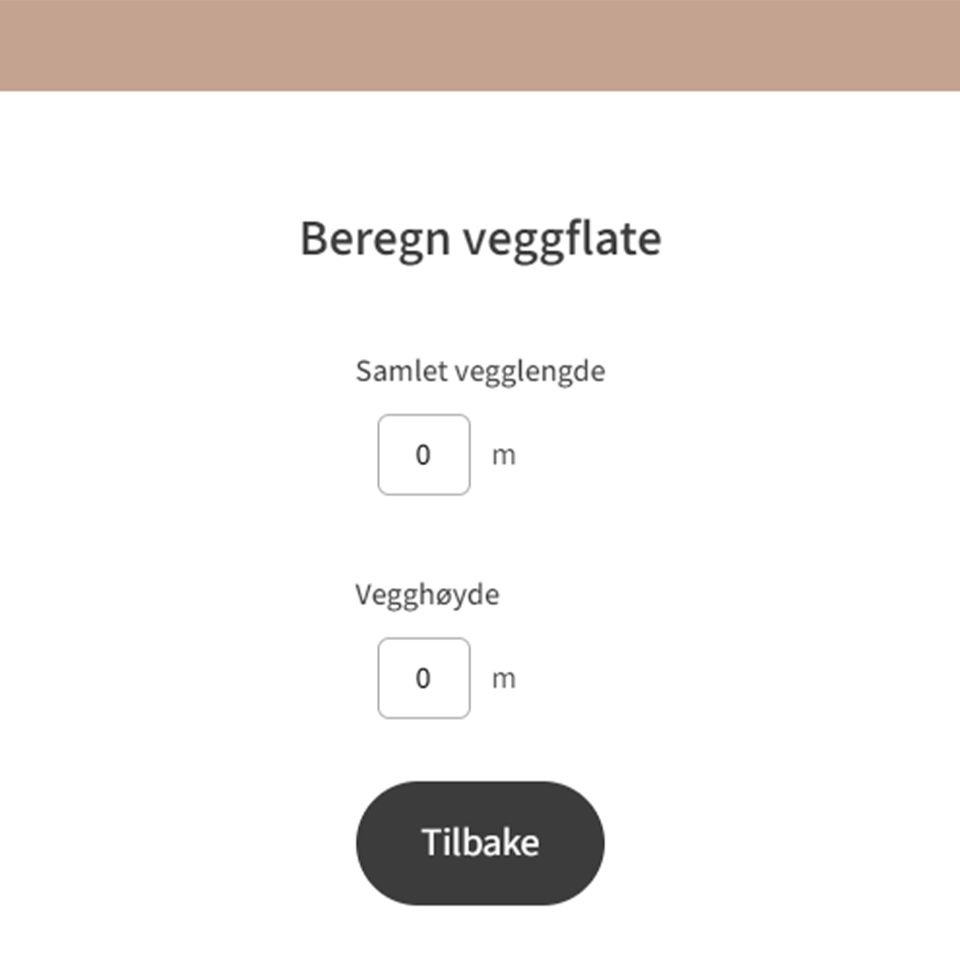This screenshot has height=960, width=960.
Task: Select the total wall length number box
Action: (424, 455)
